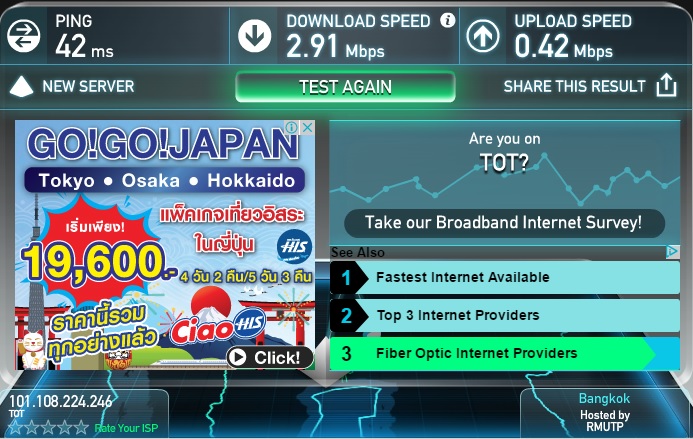Image resolution: width=693 pixels, height=439 pixels.
Task: Close the Go!Go!Japan ad
Action: click(308, 128)
